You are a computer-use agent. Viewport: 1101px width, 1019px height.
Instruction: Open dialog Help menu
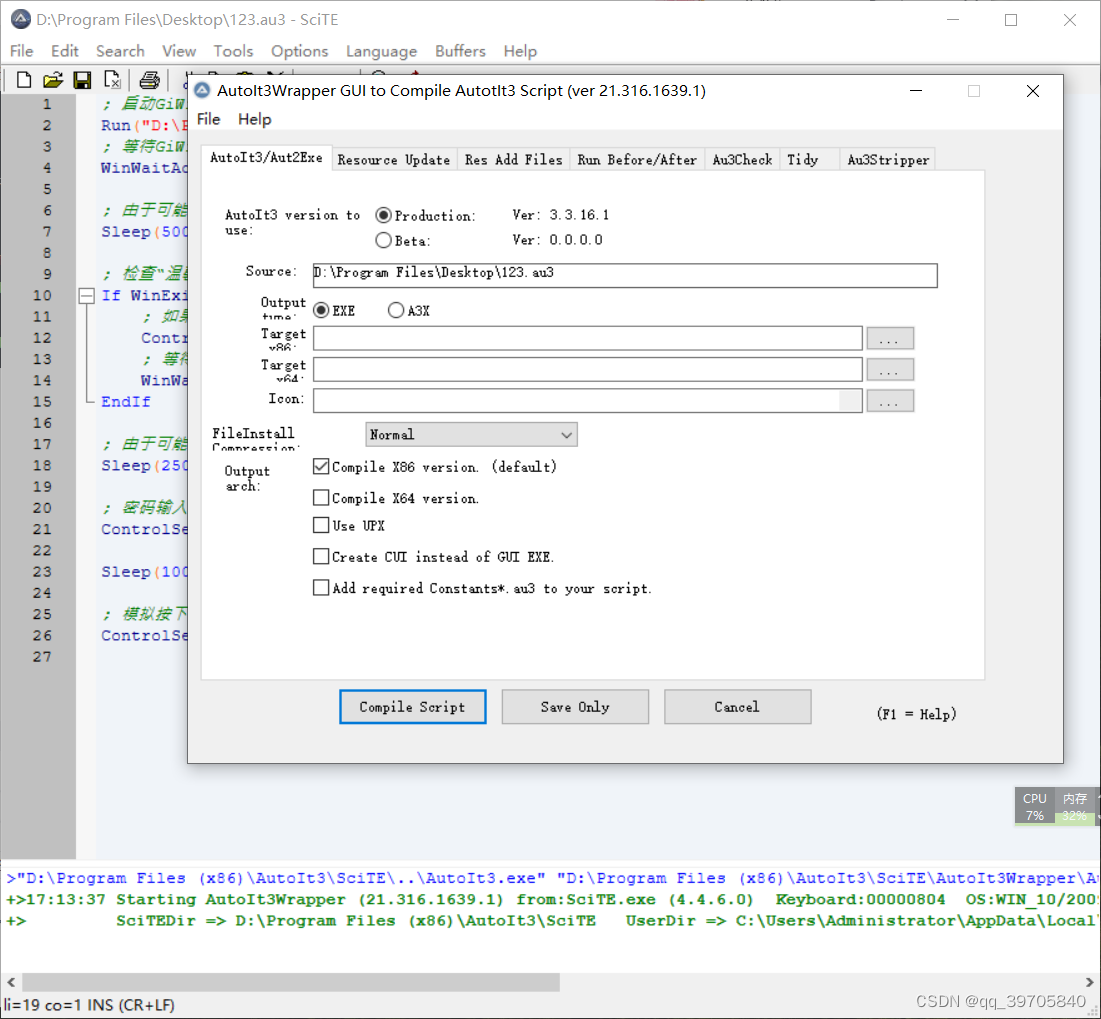point(254,119)
